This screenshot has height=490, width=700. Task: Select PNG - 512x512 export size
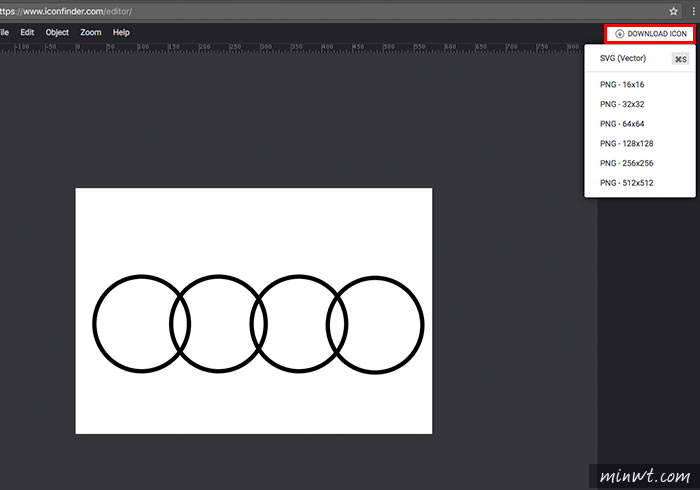(640, 183)
